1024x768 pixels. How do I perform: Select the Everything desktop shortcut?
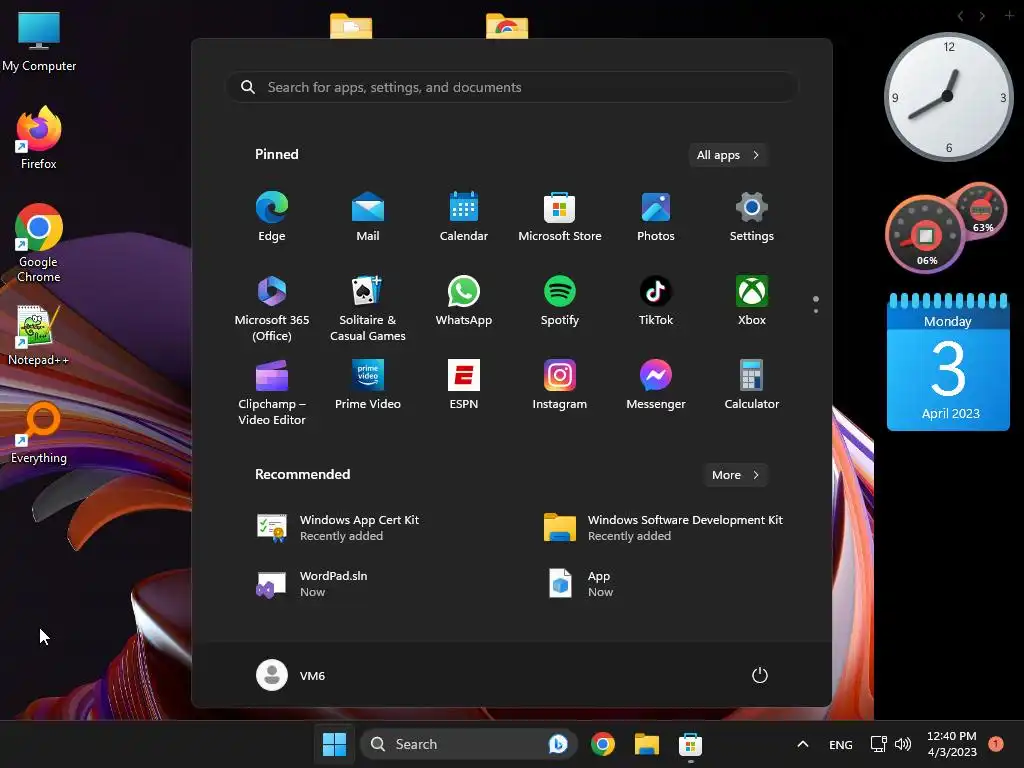click(x=39, y=432)
